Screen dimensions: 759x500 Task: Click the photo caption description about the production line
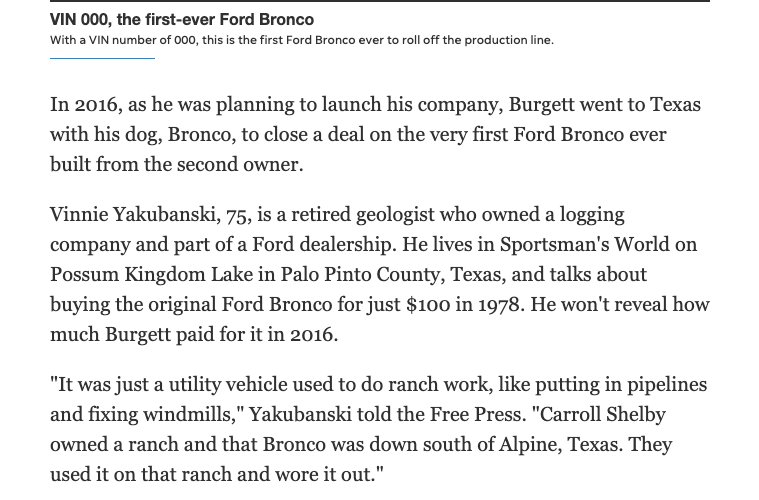tap(301, 40)
